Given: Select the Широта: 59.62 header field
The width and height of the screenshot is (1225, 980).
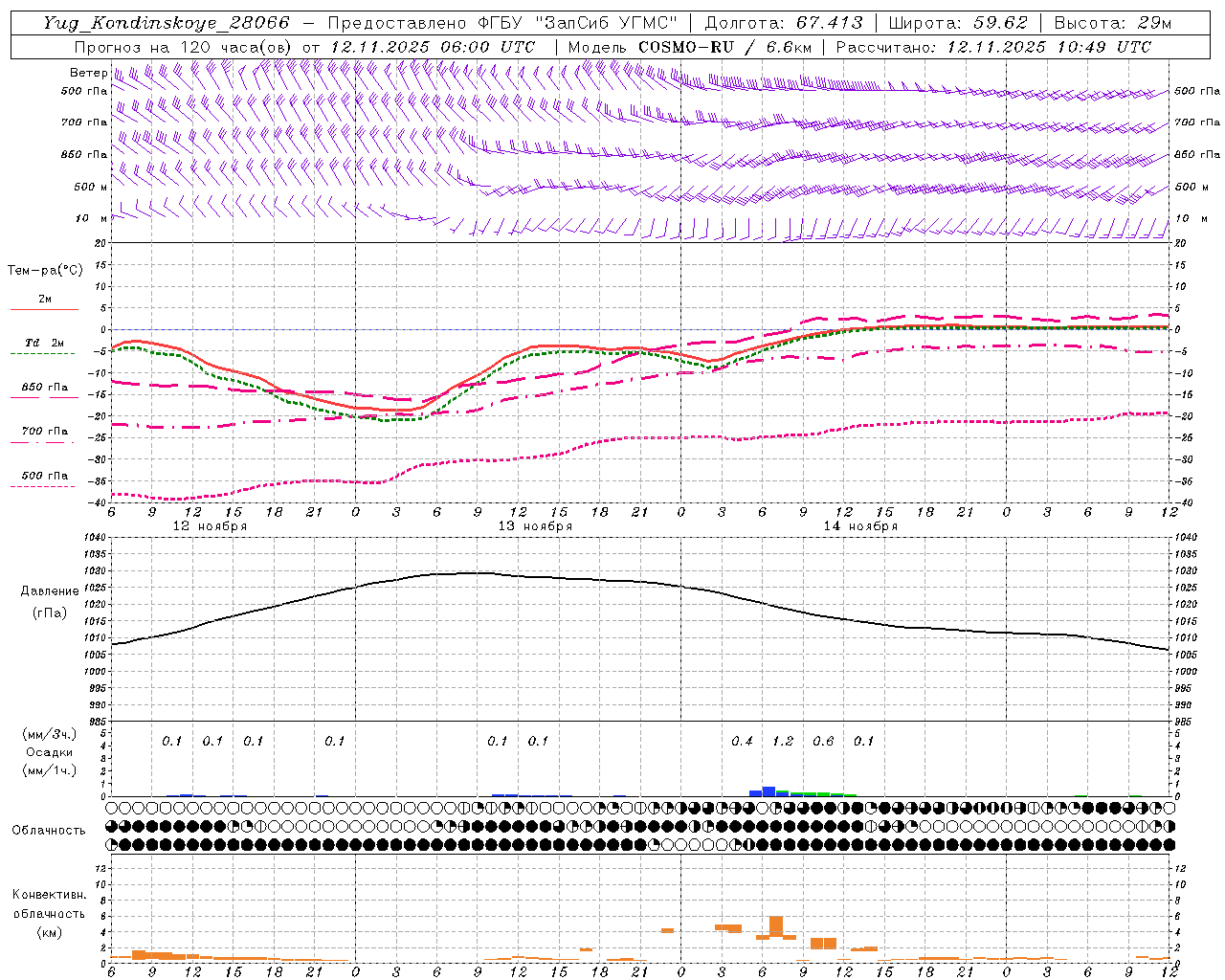Looking at the screenshot, I should (958, 23).
